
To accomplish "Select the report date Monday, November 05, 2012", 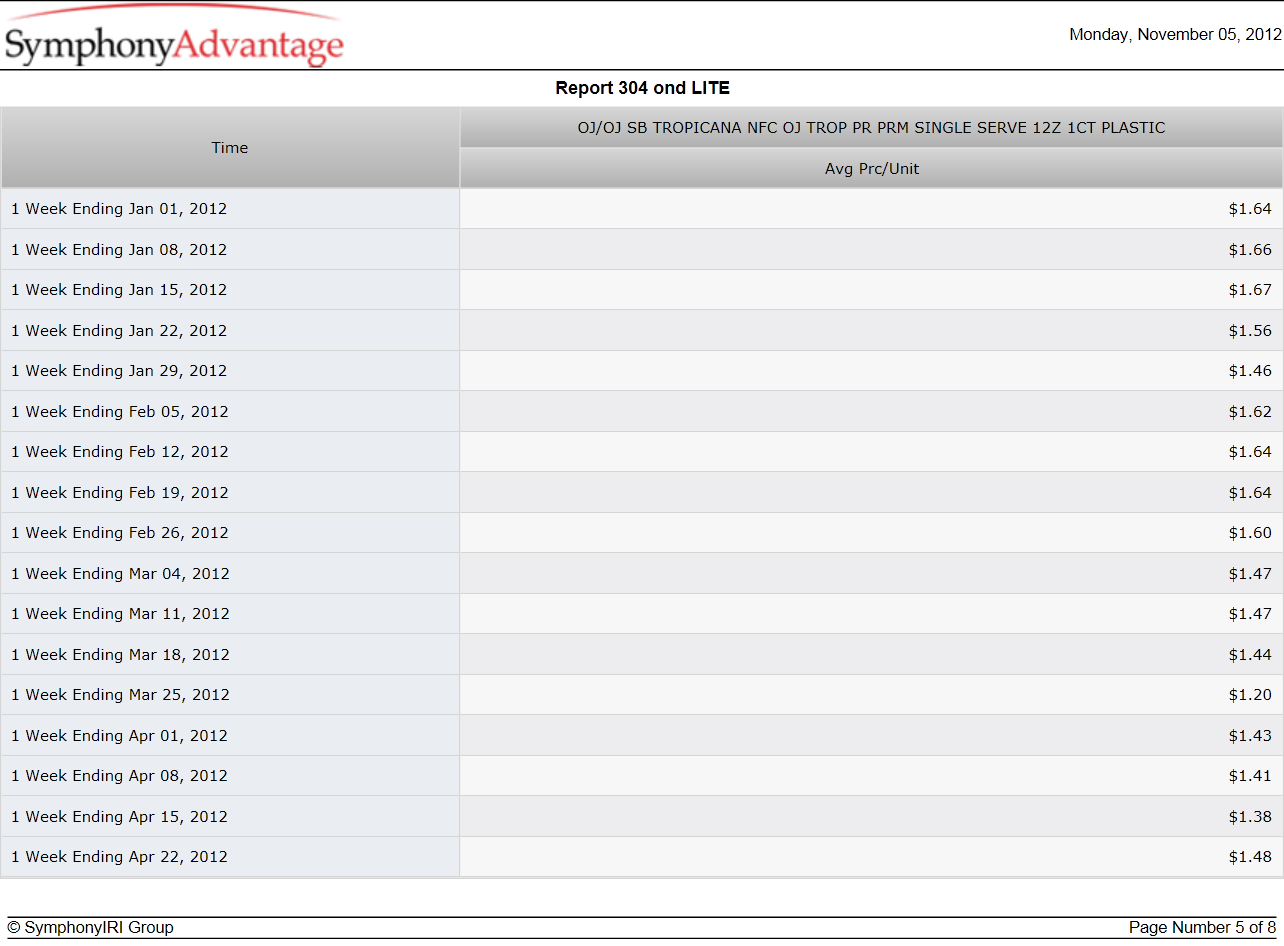I will [1175, 34].
